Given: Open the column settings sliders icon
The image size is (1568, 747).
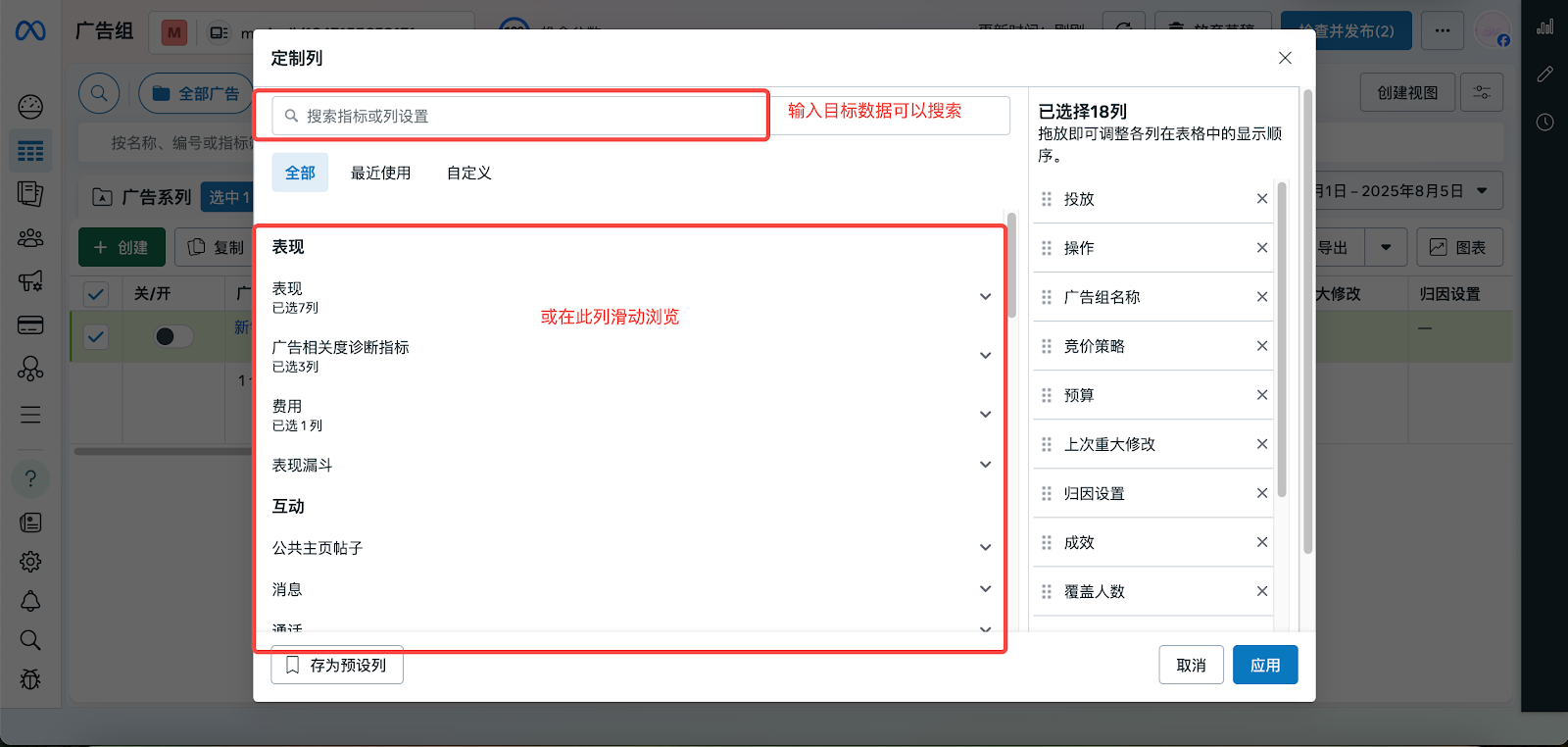Looking at the screenshot, I should click(1482, 92).
